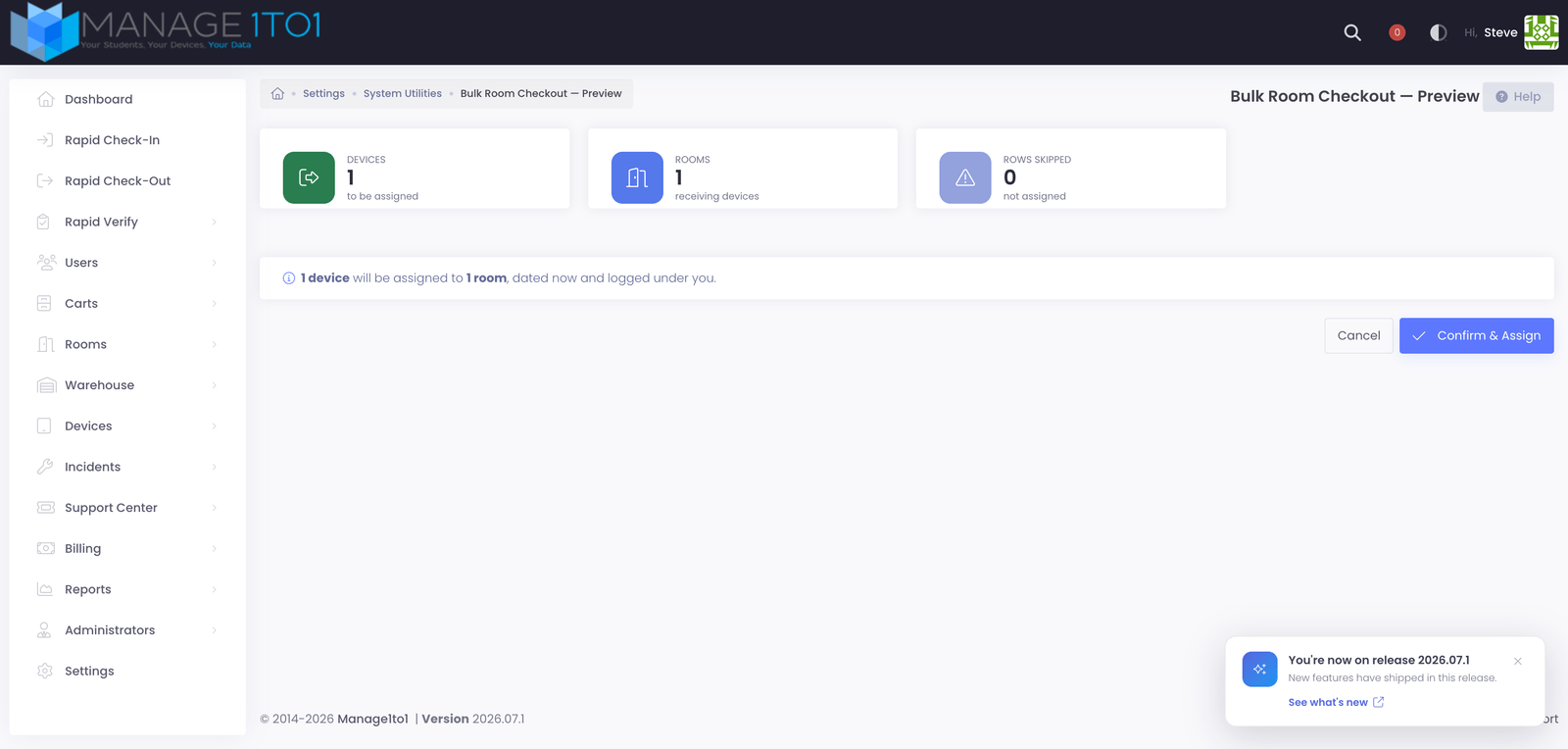Click Manage1to1 footer link
Viewport: 1568px width, 749px height.
point(372,719)
